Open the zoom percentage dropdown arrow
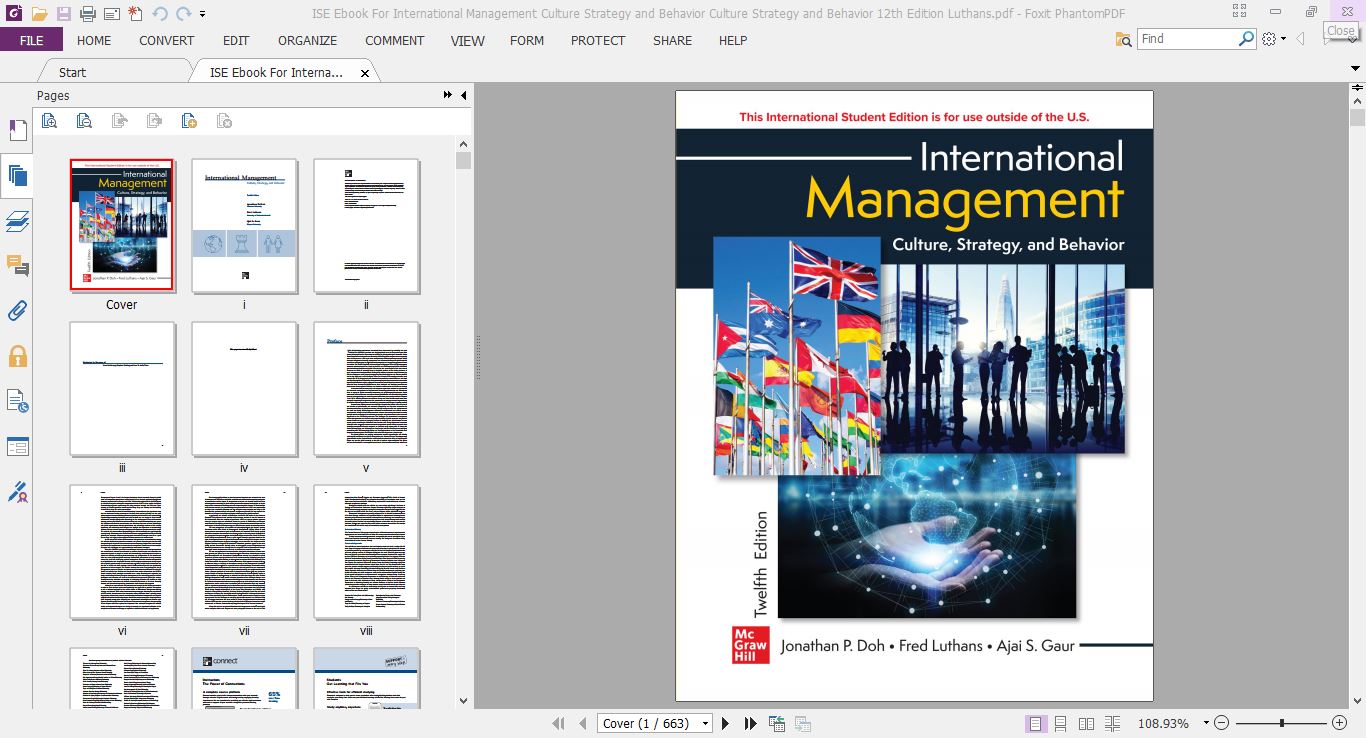 click(1206, 723)
